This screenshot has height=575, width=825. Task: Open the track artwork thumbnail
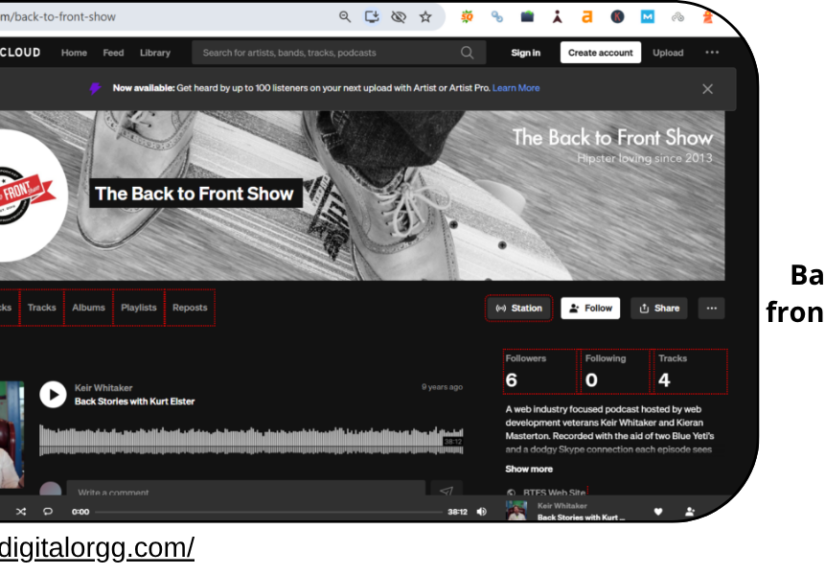click(12, 435)
